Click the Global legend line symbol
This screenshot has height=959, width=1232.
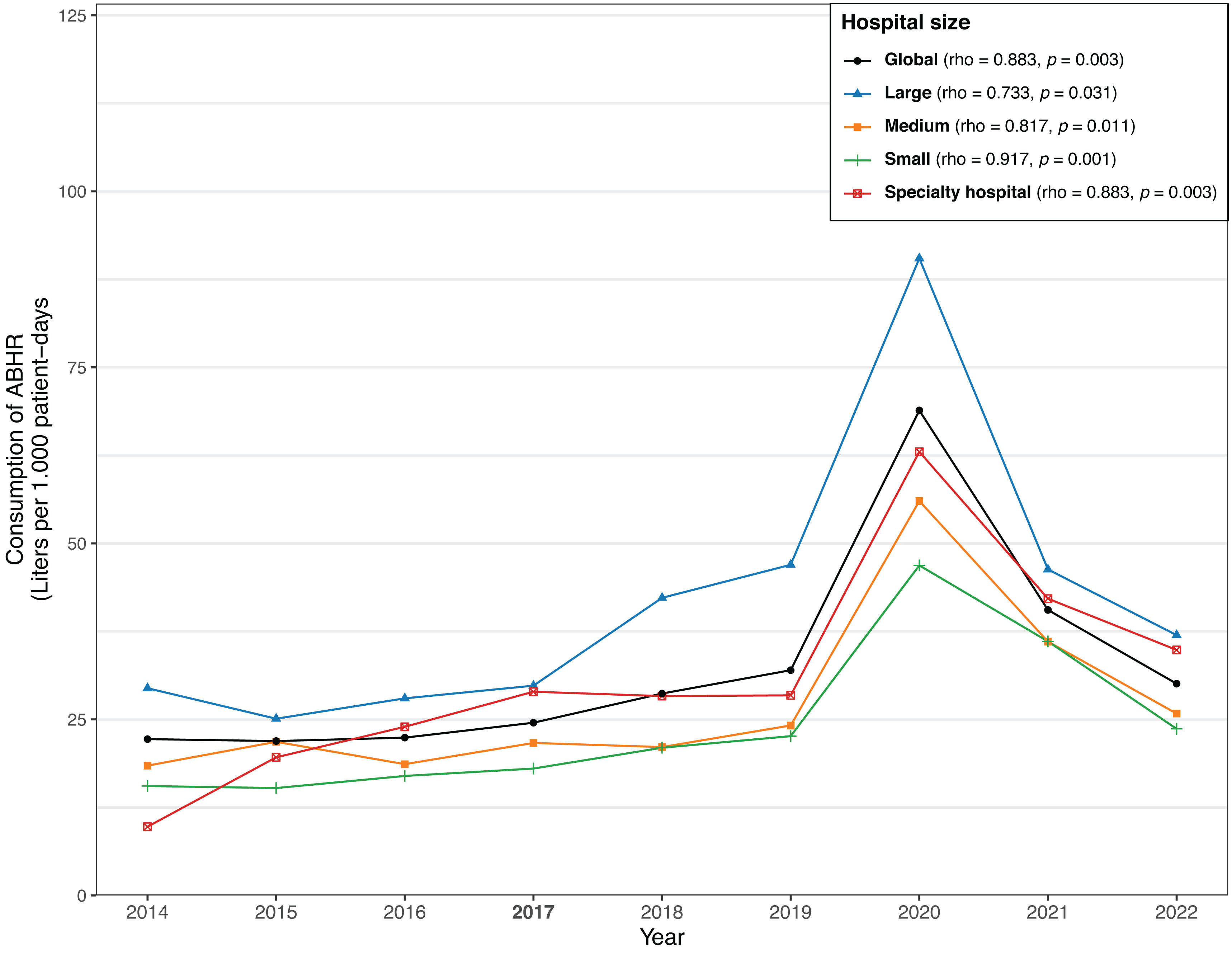click(858, 60)
